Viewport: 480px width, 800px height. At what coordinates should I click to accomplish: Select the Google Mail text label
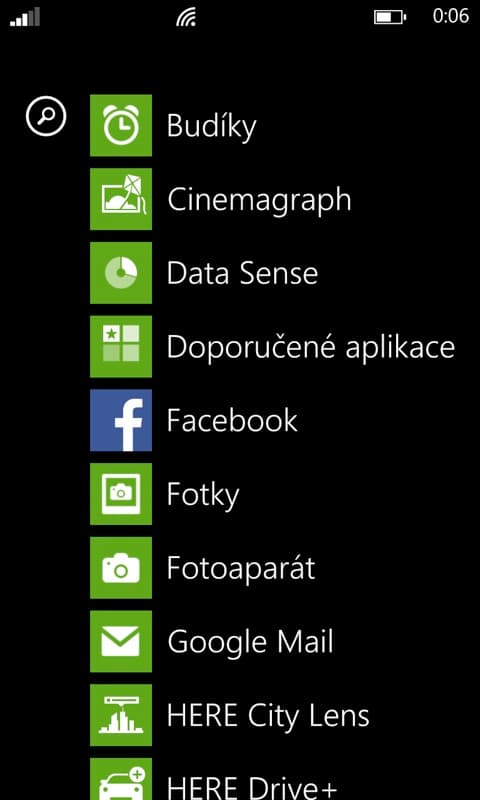pyautogui.click(x=250, y=642)
